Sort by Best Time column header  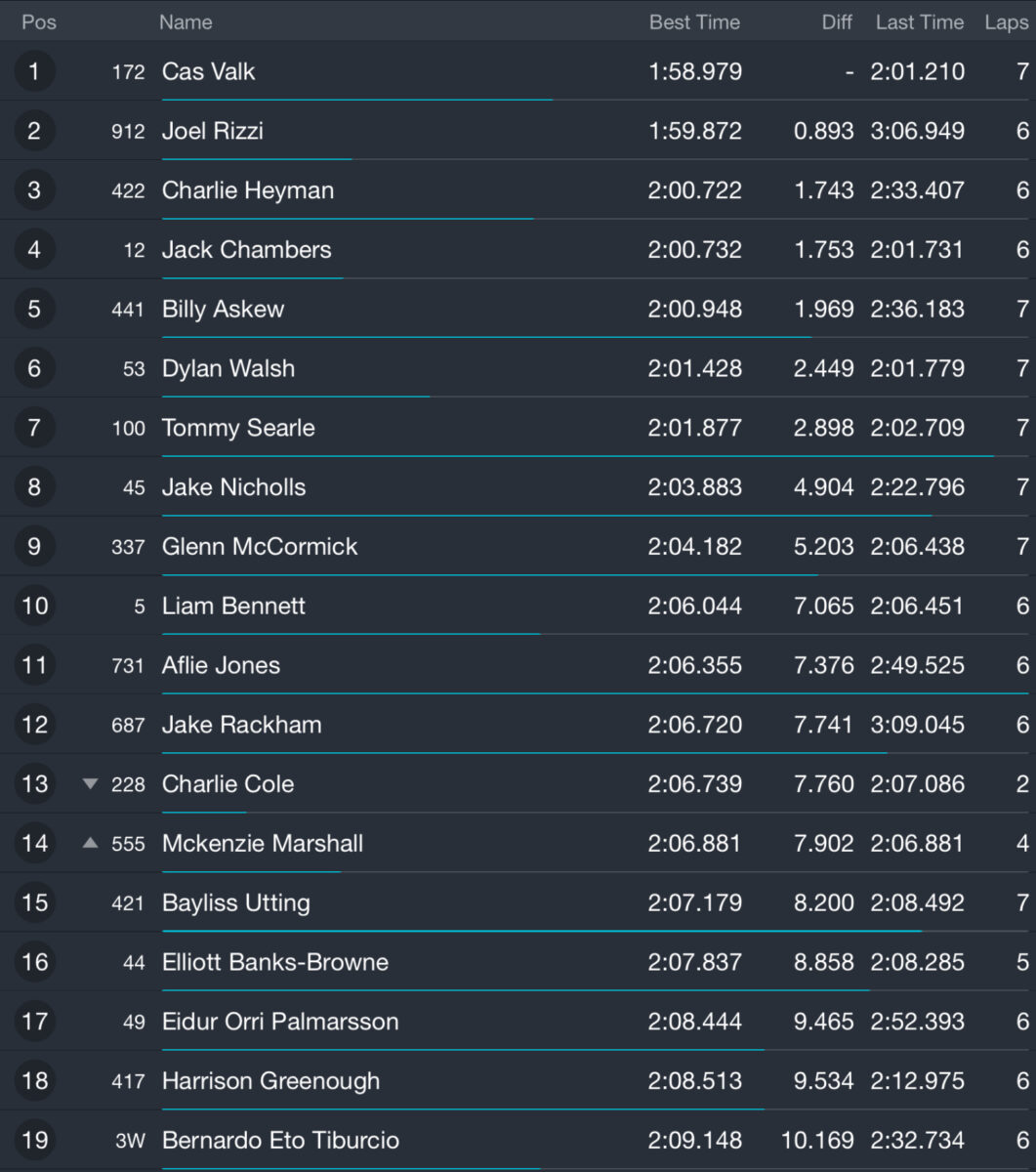(x=694, y=21)
